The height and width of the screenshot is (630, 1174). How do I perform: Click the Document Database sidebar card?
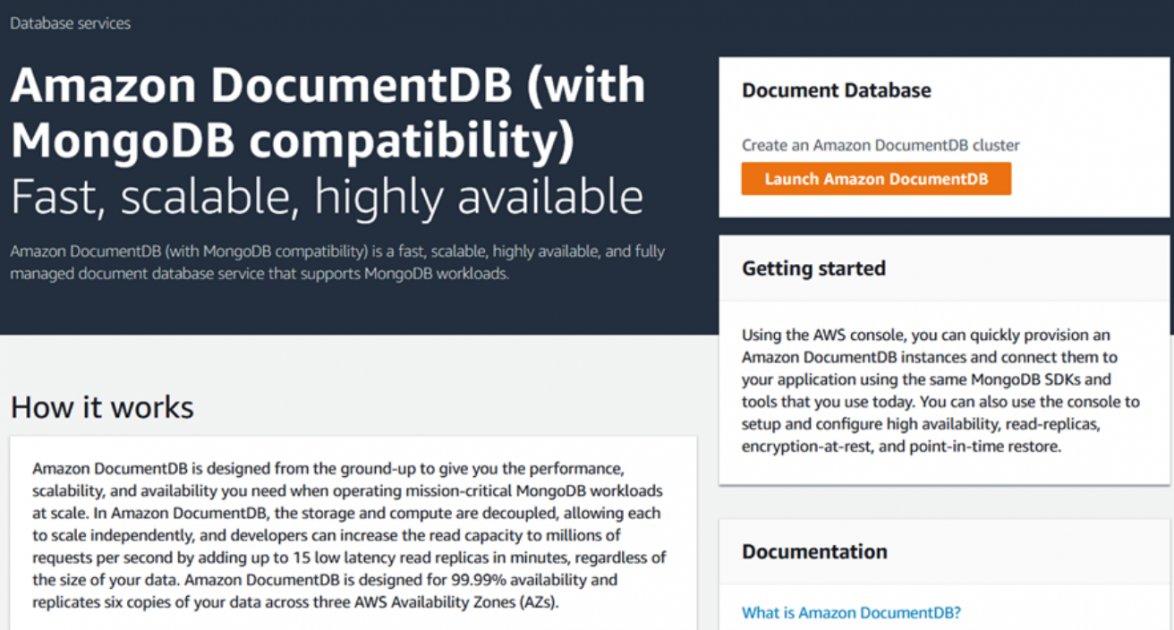(944, 135)
